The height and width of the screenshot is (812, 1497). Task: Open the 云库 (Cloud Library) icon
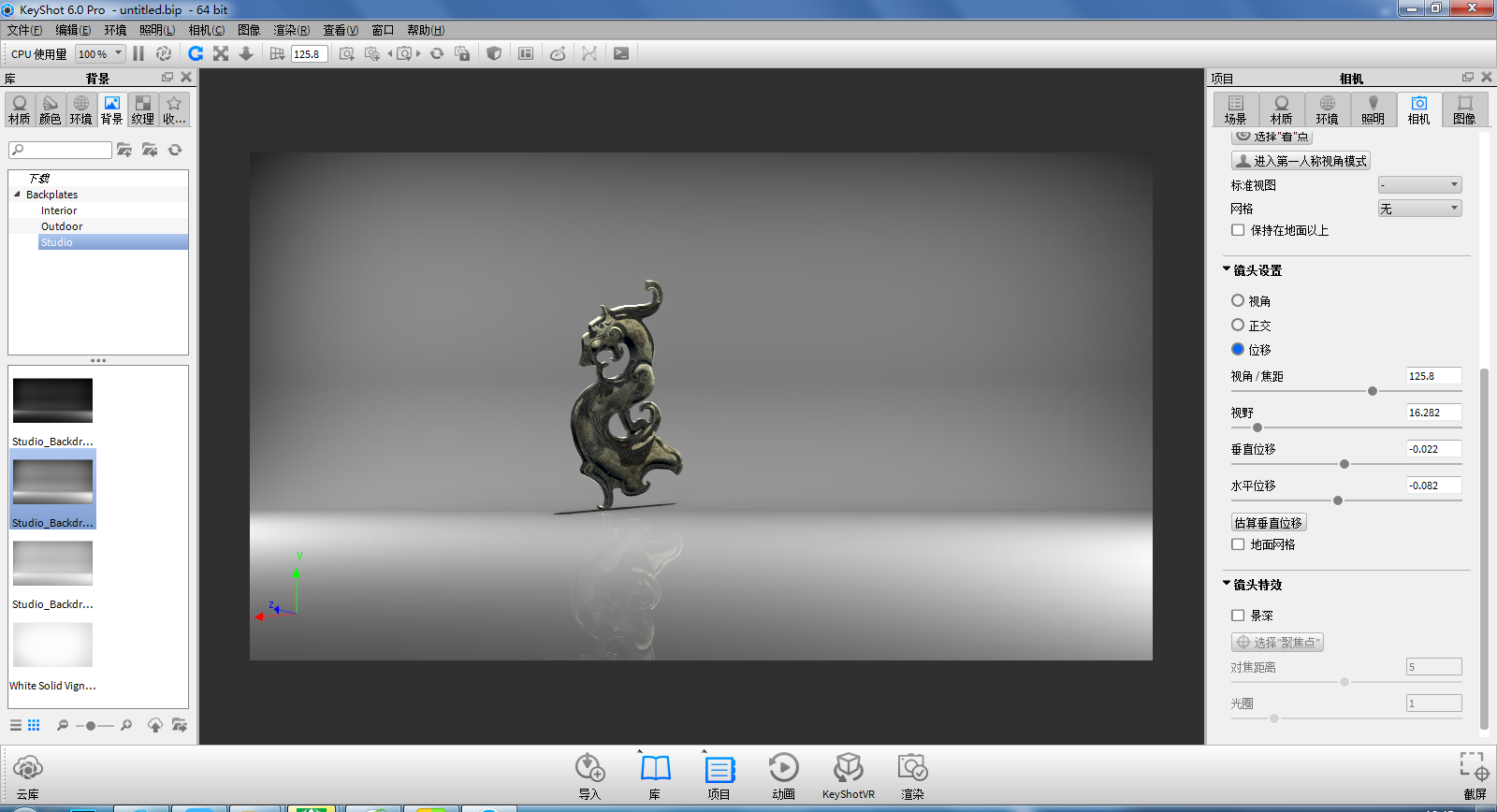pos(28,776)
